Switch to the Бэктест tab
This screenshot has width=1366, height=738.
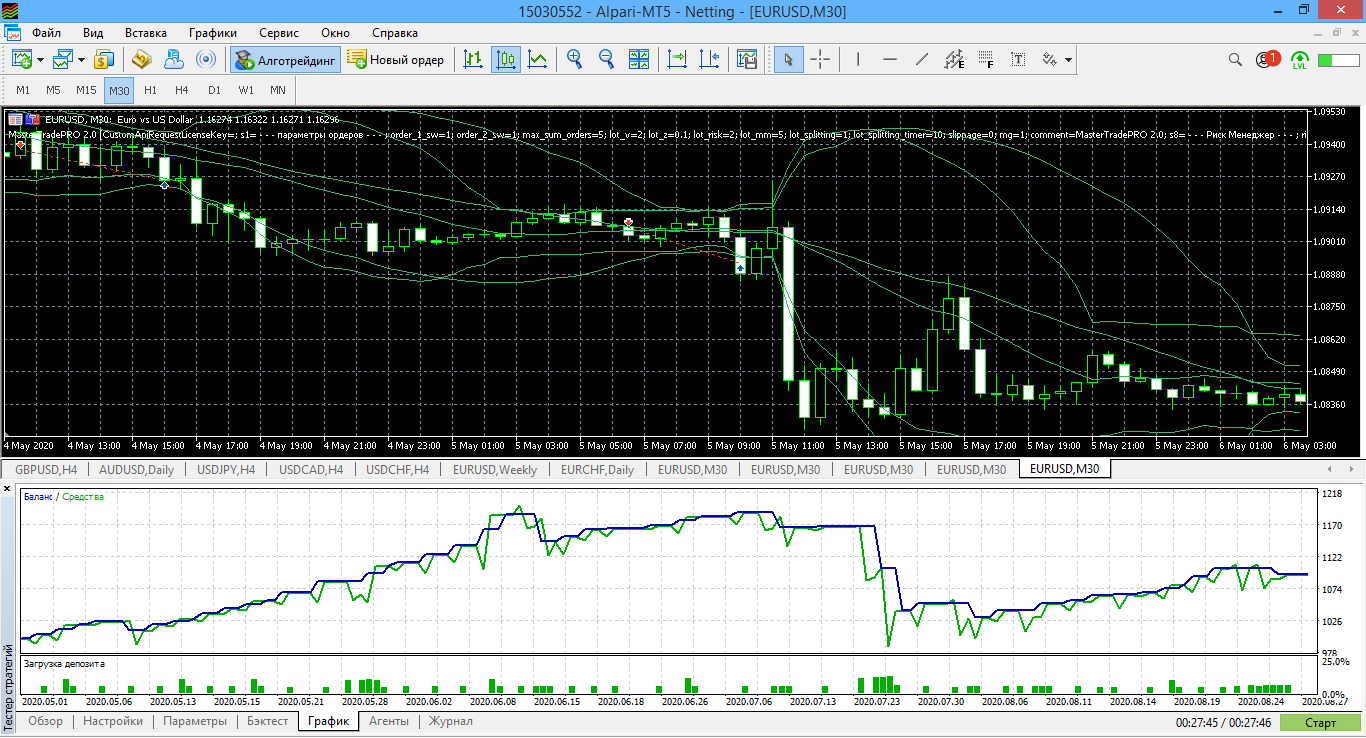tap(267, 721)
